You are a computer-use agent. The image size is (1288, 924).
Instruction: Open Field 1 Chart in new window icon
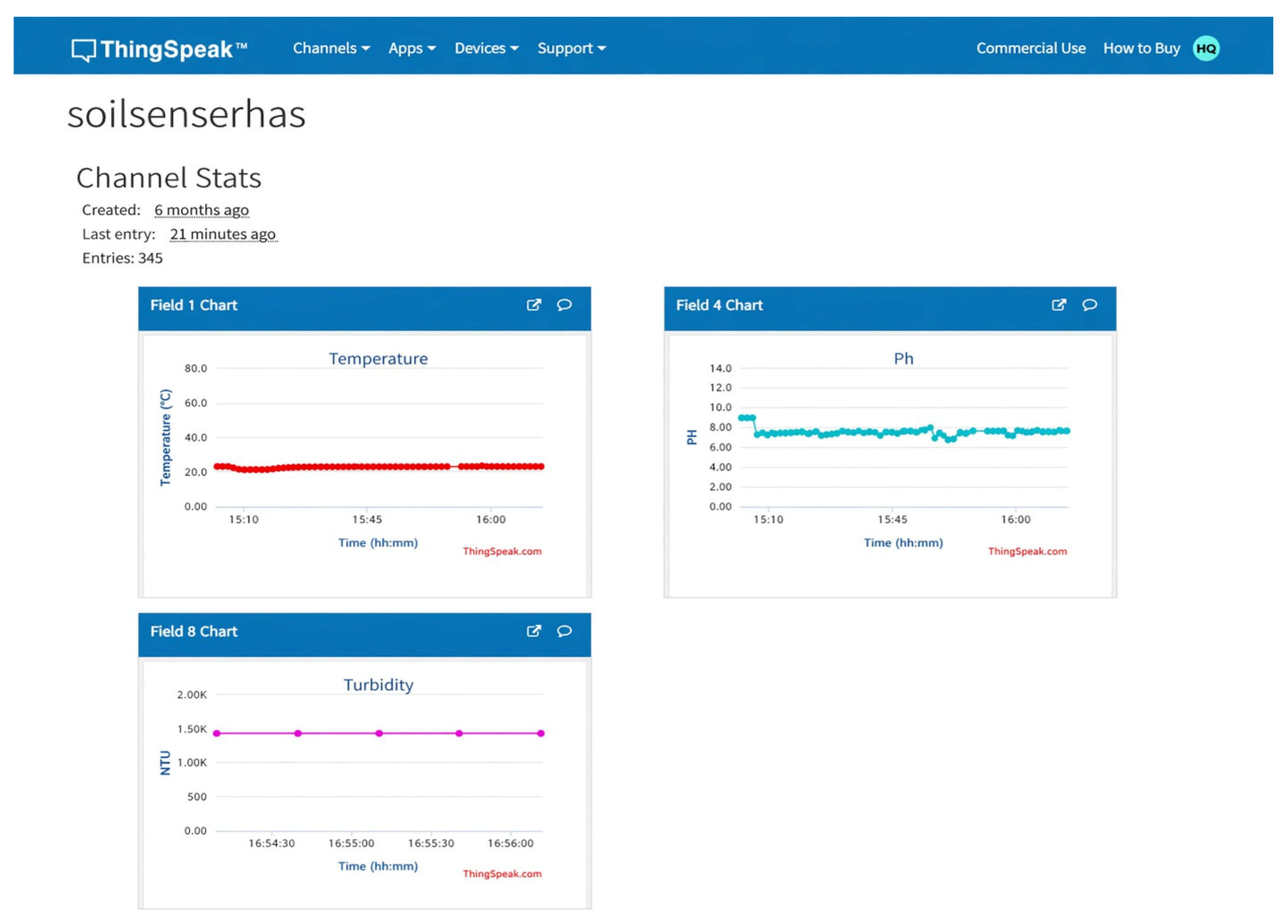533,305
